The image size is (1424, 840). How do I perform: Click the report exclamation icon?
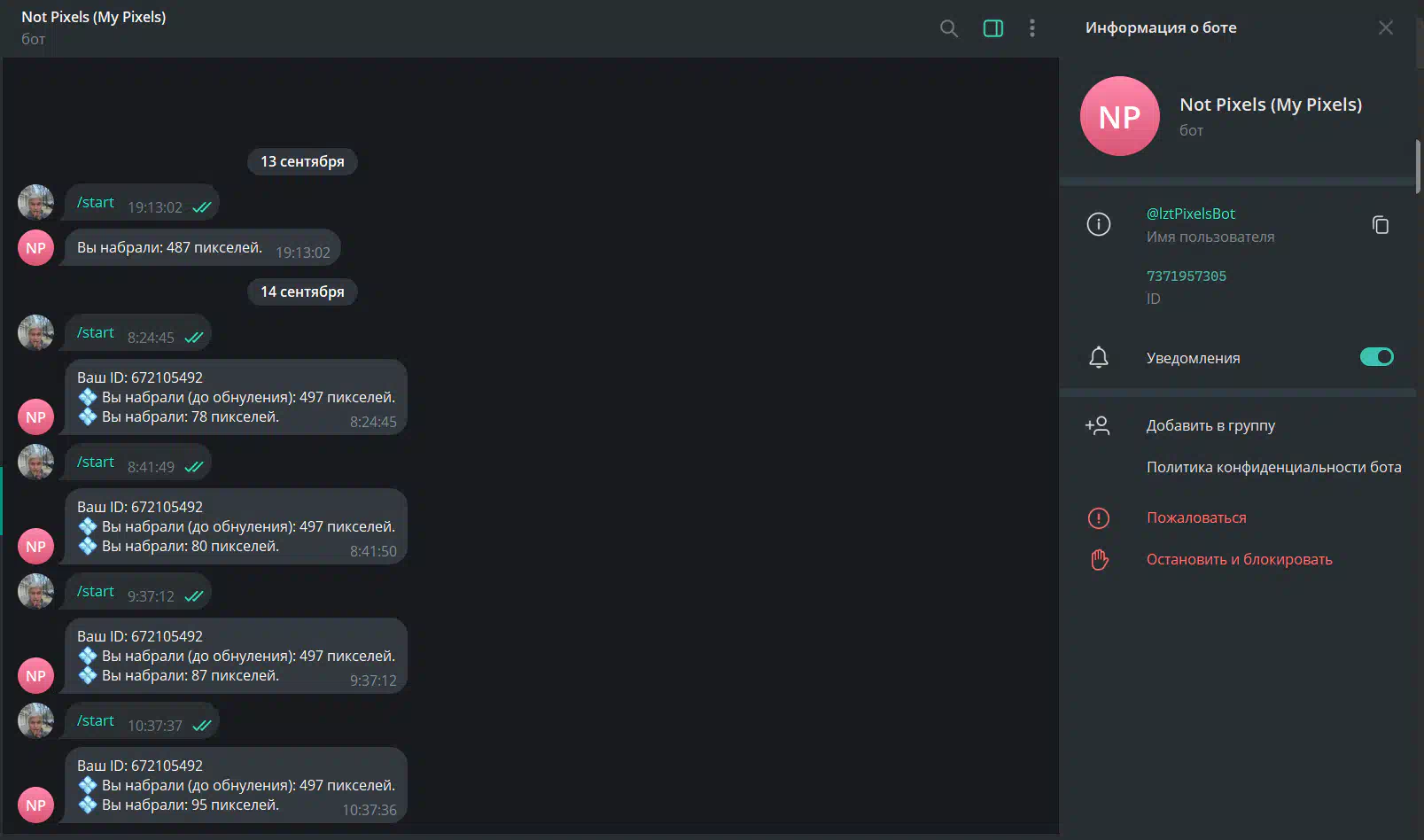coord(1099,517)
